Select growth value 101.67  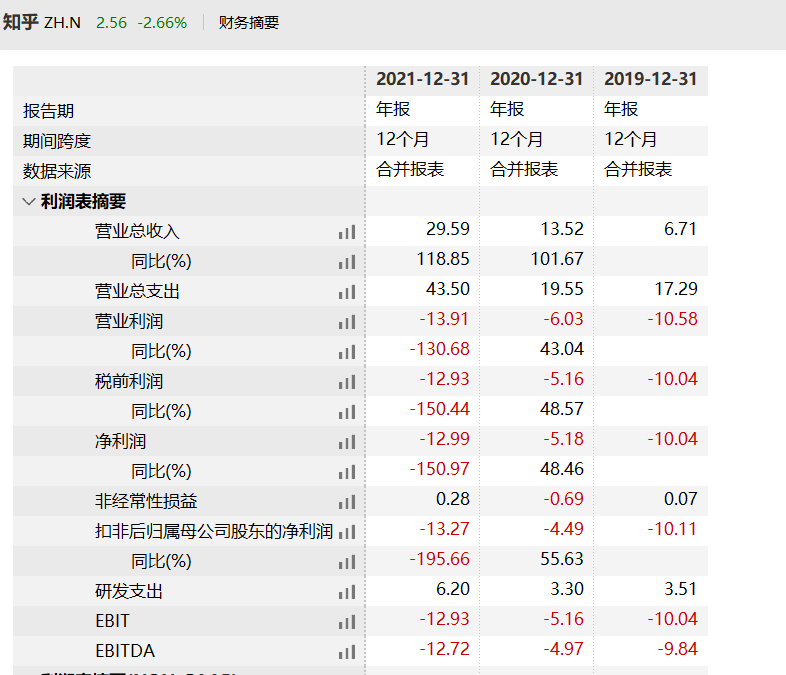point(557,259)
